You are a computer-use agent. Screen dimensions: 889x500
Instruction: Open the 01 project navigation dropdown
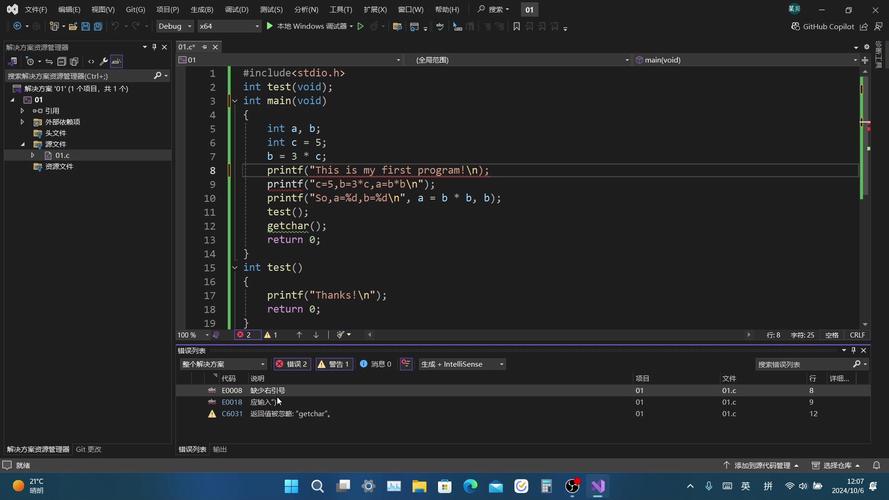pyautogui.click(x=289, y=60)
